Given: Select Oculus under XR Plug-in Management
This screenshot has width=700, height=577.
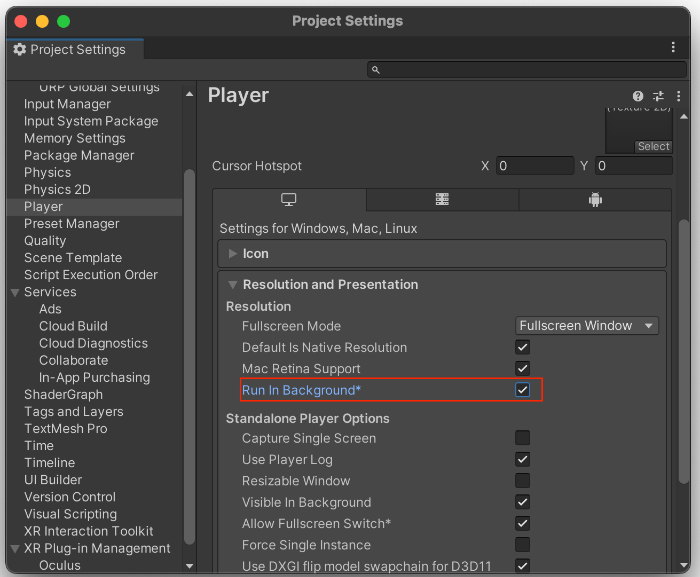Looking at the screenshot, I should tap(60, 565).
